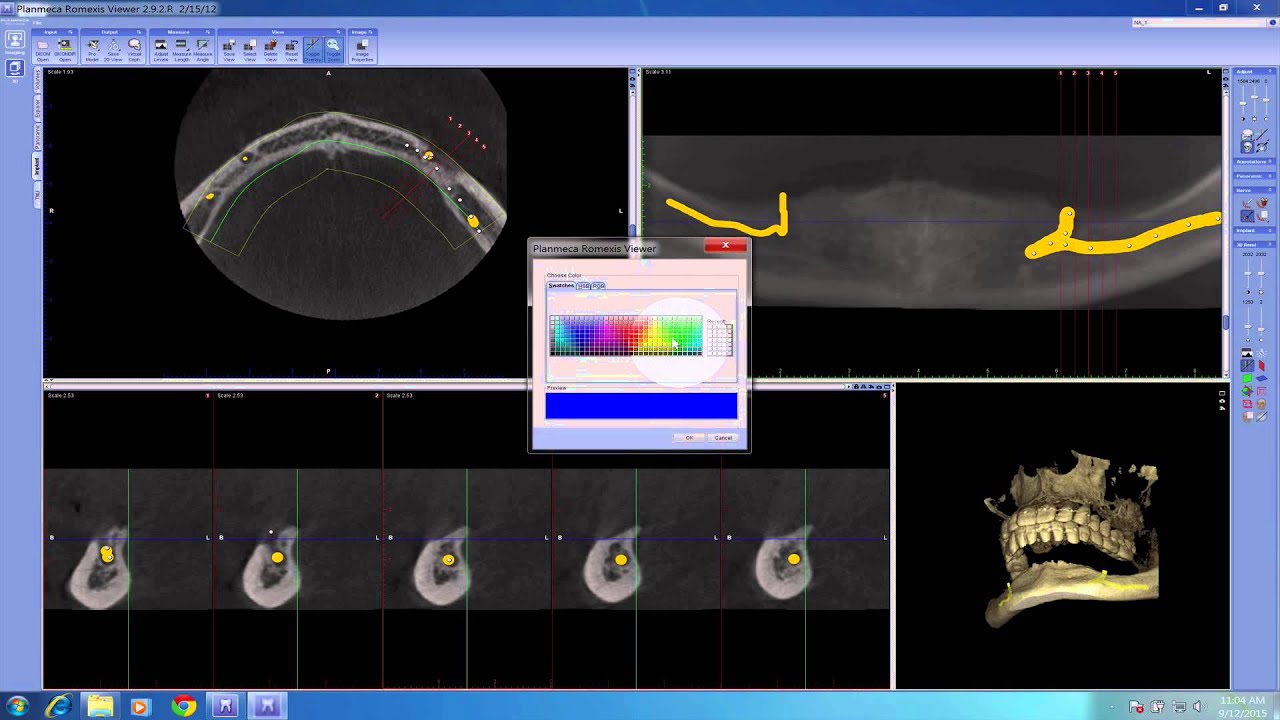Close the Planmeca Romexis Viewer color dialog
This screenshot has width=1280, height=720.
[x=726, y=245]
